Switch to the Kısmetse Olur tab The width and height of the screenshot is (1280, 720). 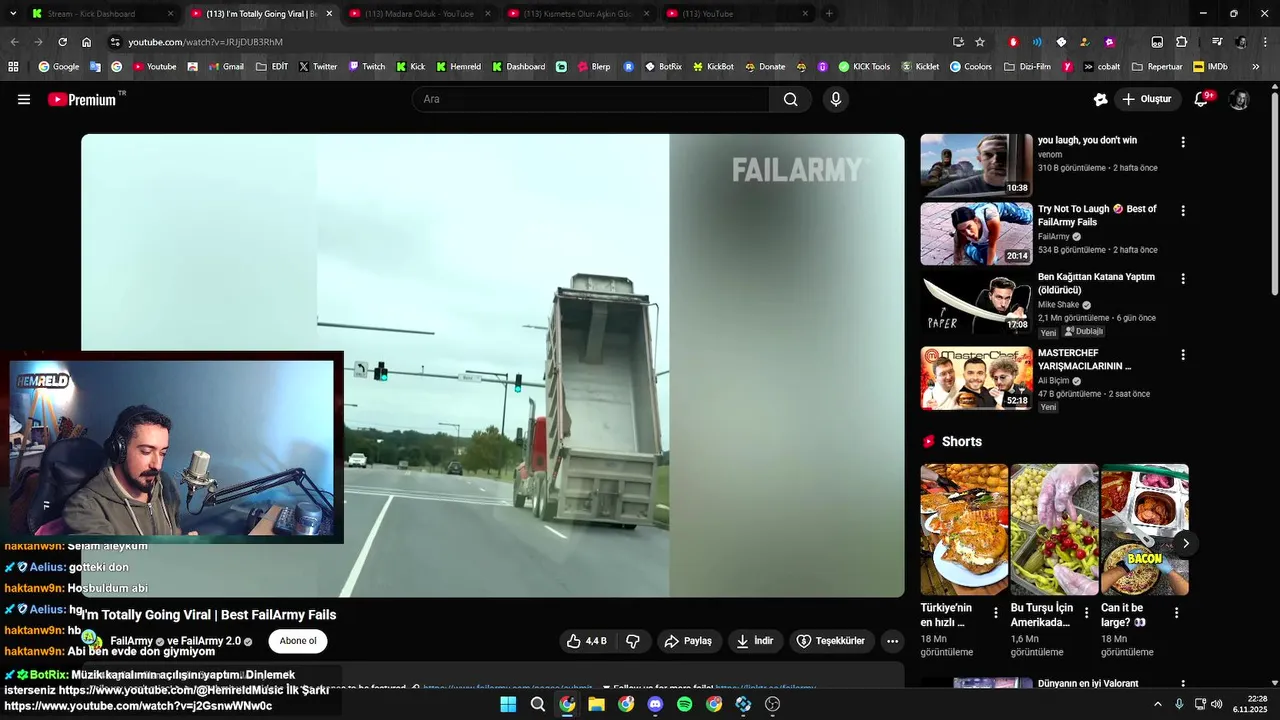[577, 14]
